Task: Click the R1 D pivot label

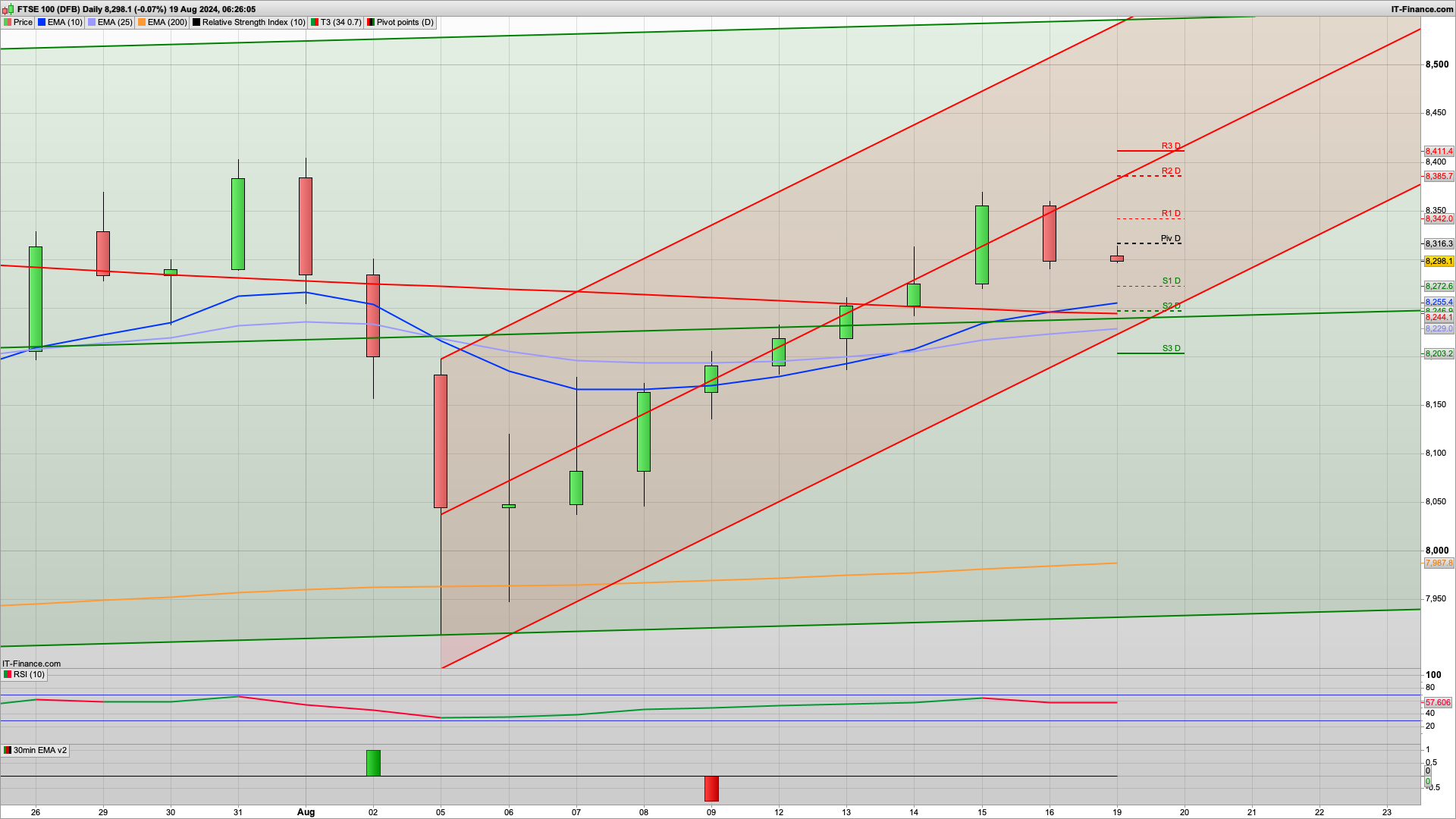Action: point(1171,213)
